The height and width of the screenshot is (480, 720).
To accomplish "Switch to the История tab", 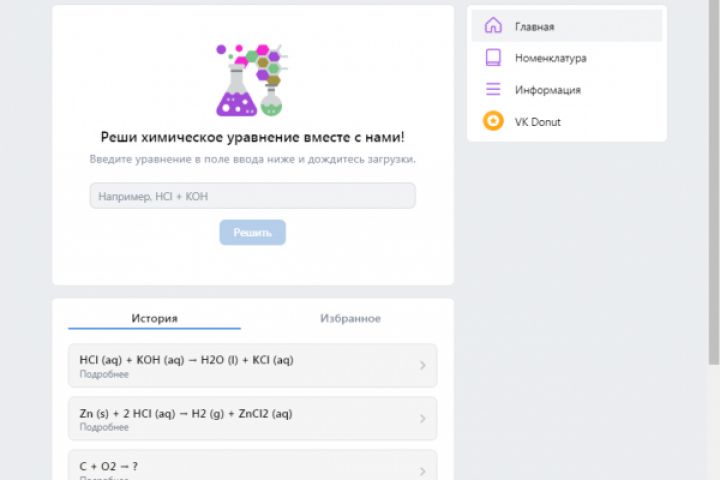I will coord(154,318).
